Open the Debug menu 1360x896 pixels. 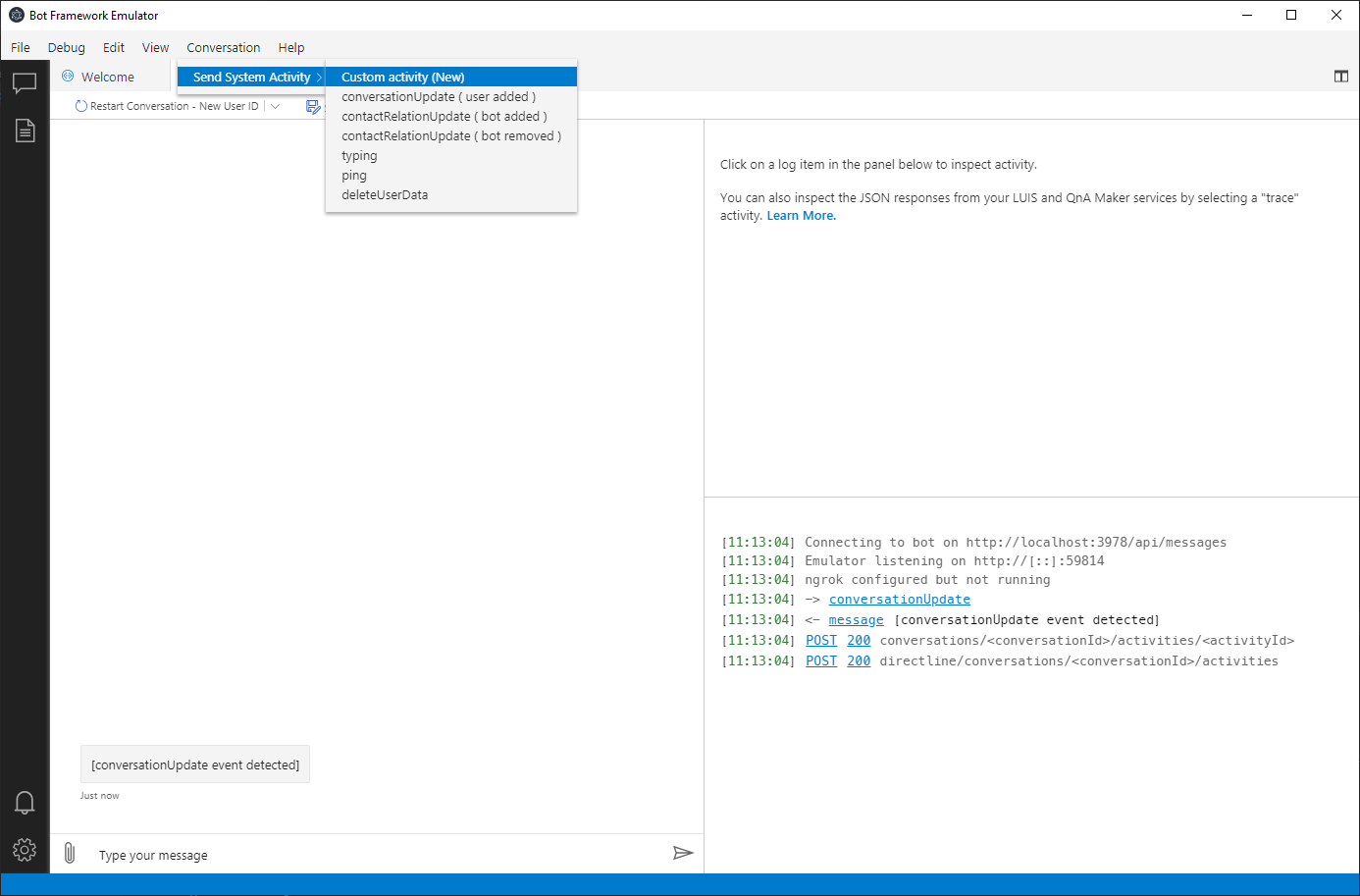(x=67, y=47)
